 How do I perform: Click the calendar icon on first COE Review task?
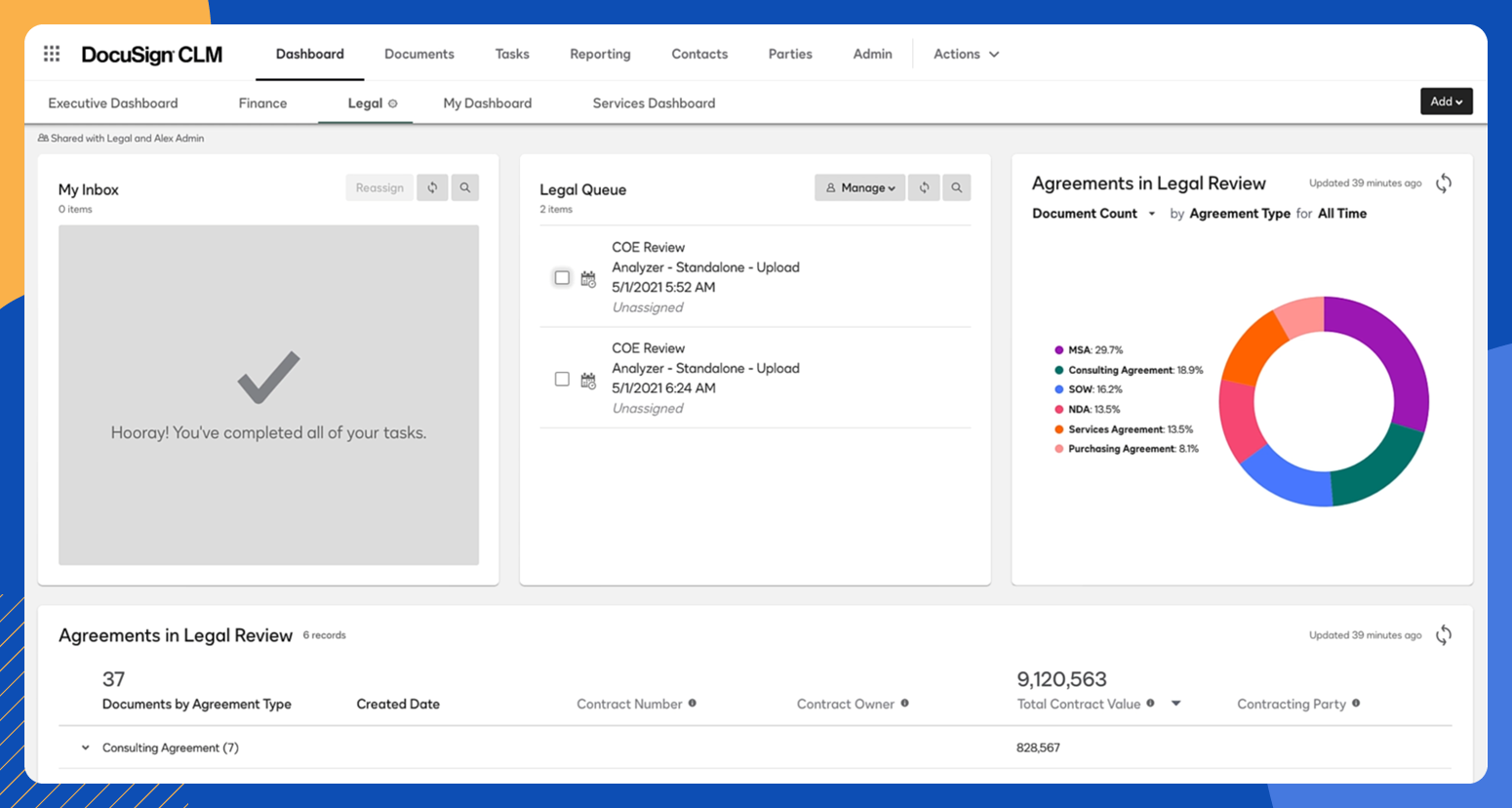click(x=587, y=277)
